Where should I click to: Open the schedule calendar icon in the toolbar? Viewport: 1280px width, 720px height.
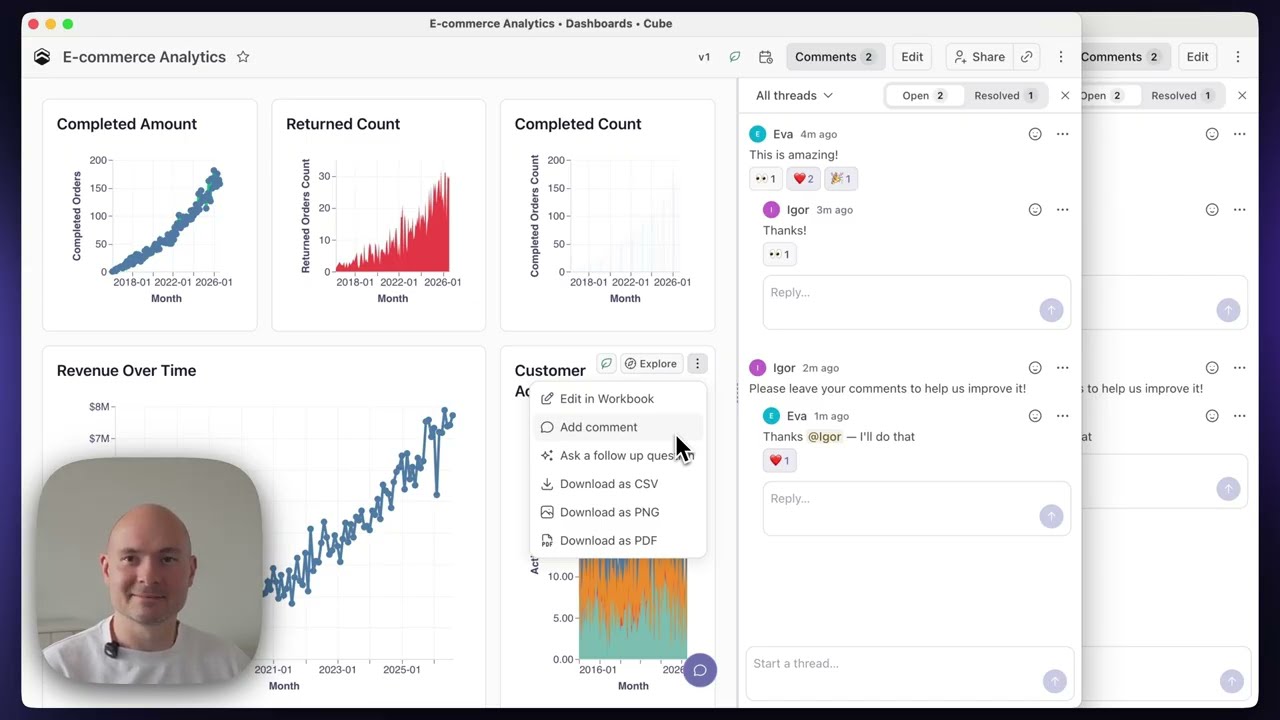coord(765,57)
